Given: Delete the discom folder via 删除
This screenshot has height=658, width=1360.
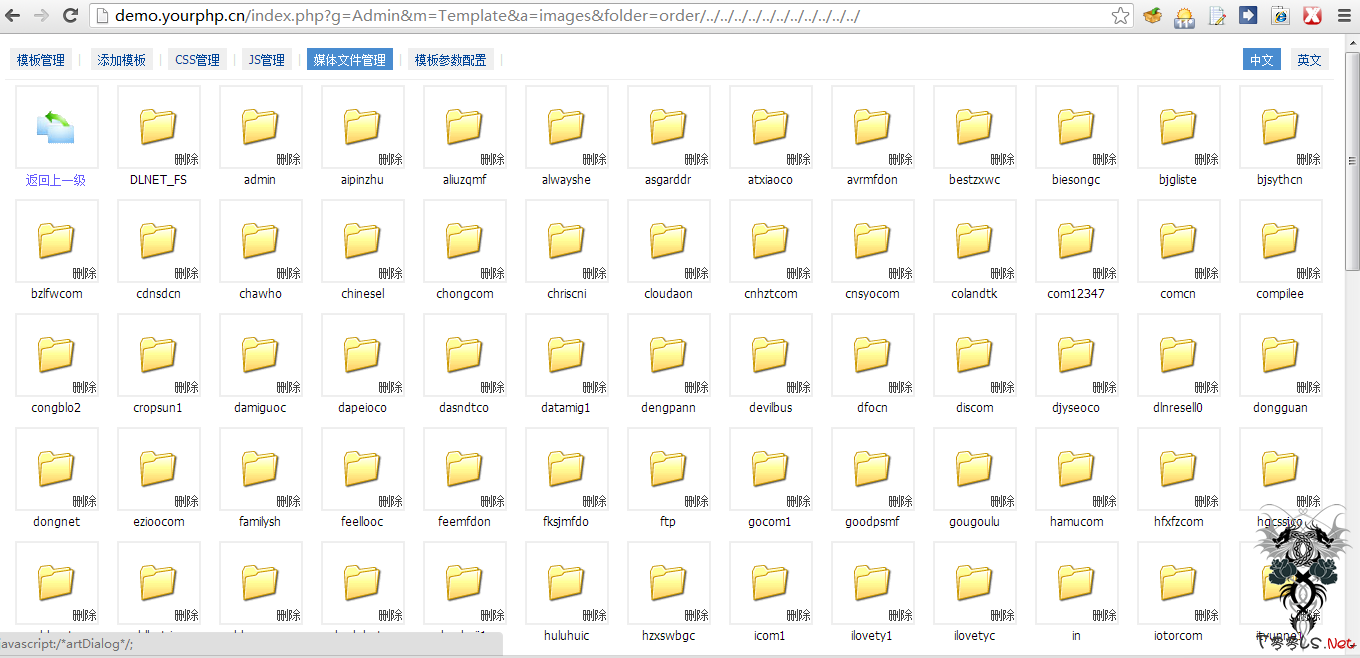Looking at the screenshot, I should pos(1003,387).
